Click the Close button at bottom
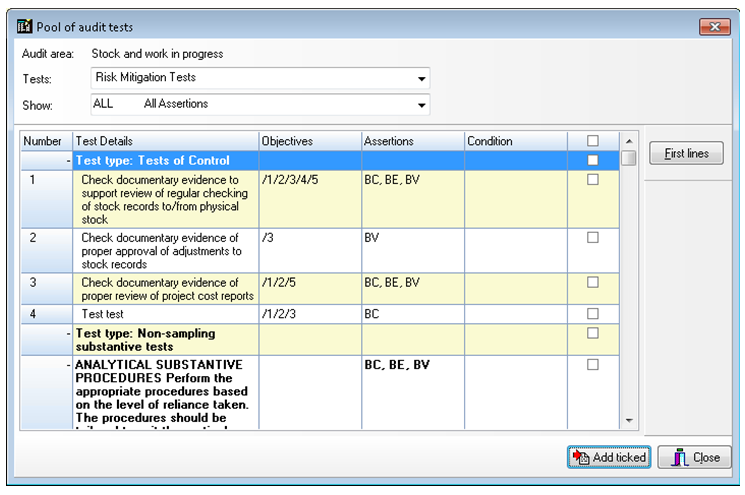Image resolution: width=745 pixels, height=495 pixels. pyautogui.click(x=695, y=457)
